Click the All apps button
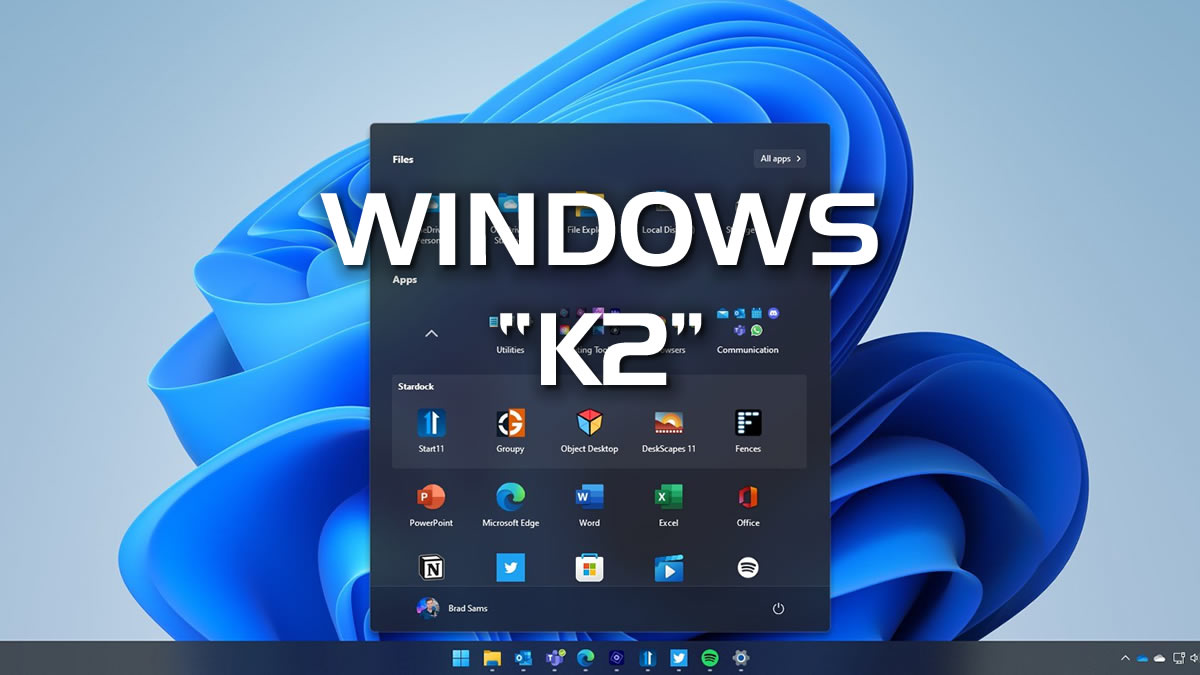The image size is (1200, 675). point(779,158)
